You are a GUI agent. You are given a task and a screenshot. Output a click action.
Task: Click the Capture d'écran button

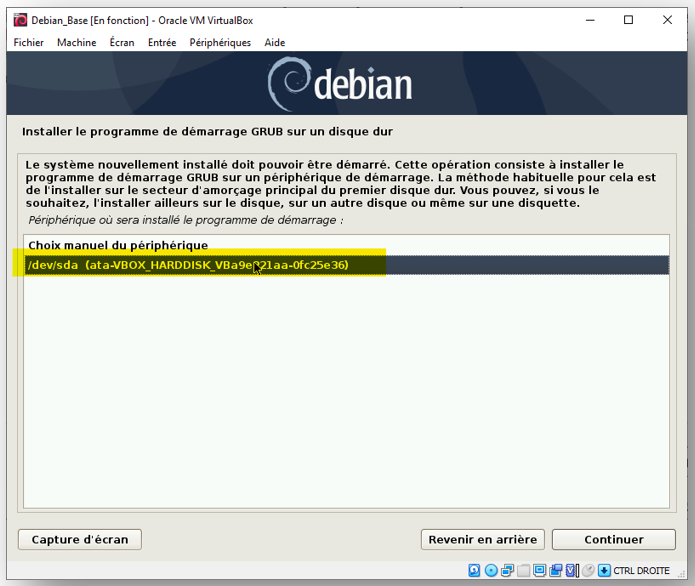click(x=80, y=539)
